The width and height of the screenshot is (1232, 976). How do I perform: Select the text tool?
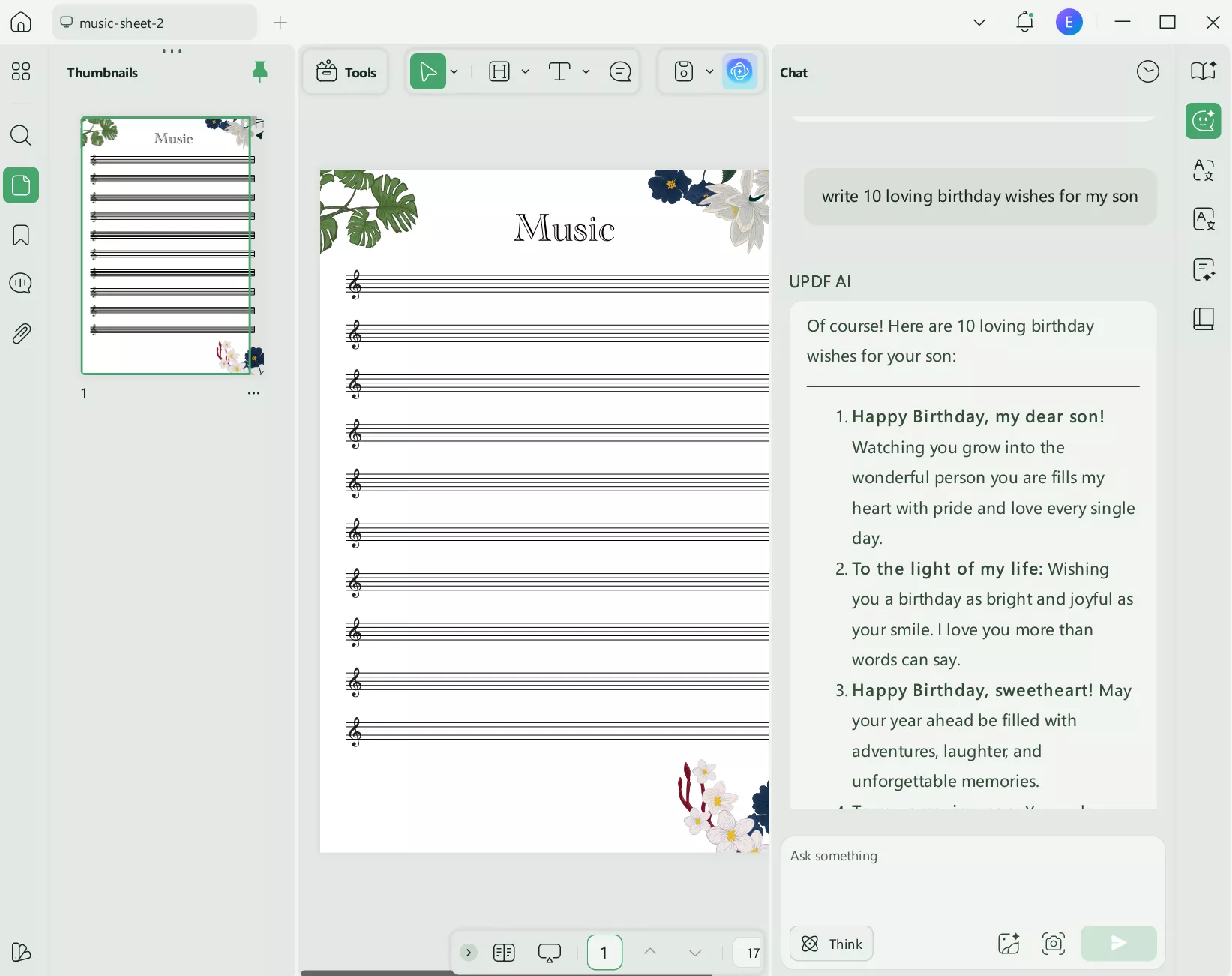click(560, 72)
